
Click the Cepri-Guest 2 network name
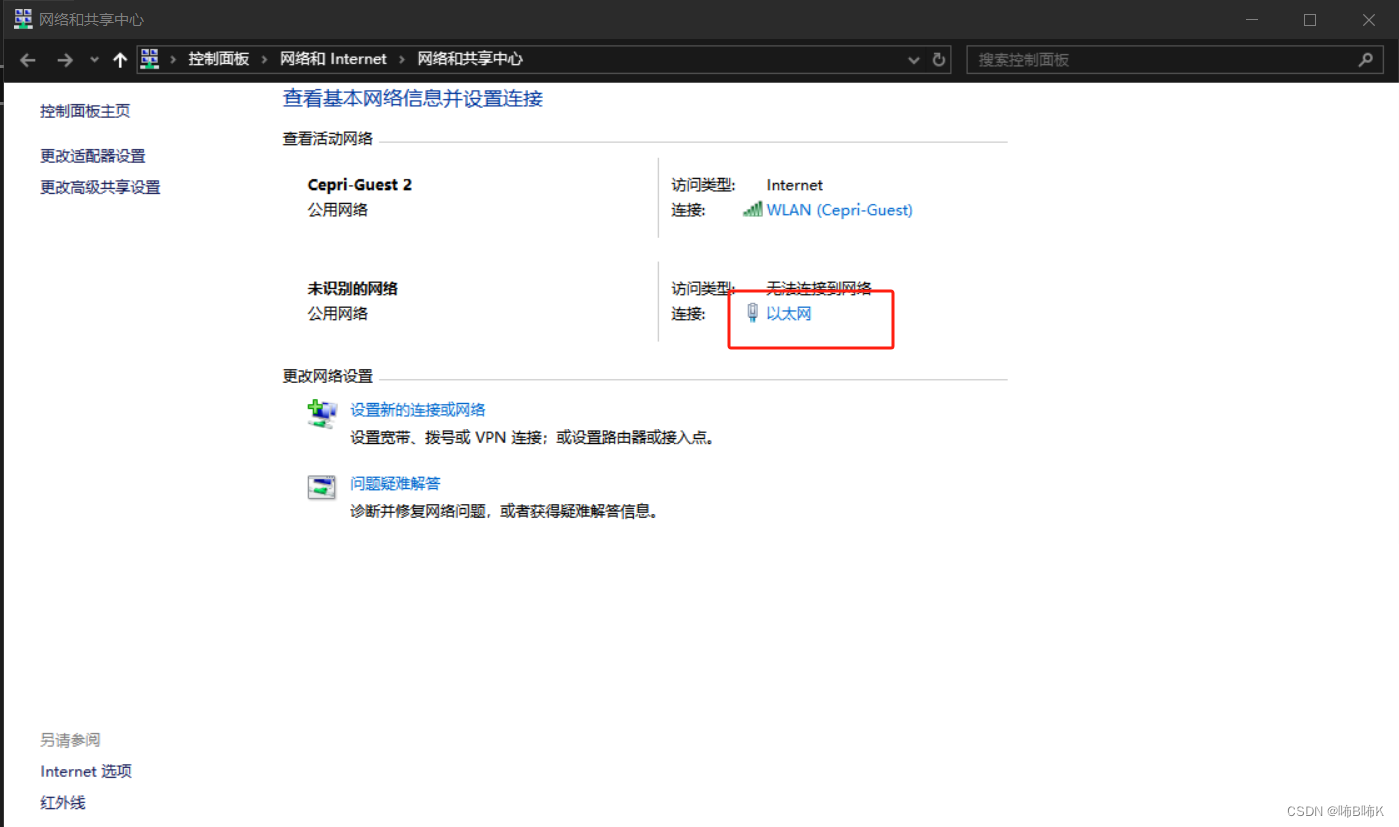pos(360,185)
